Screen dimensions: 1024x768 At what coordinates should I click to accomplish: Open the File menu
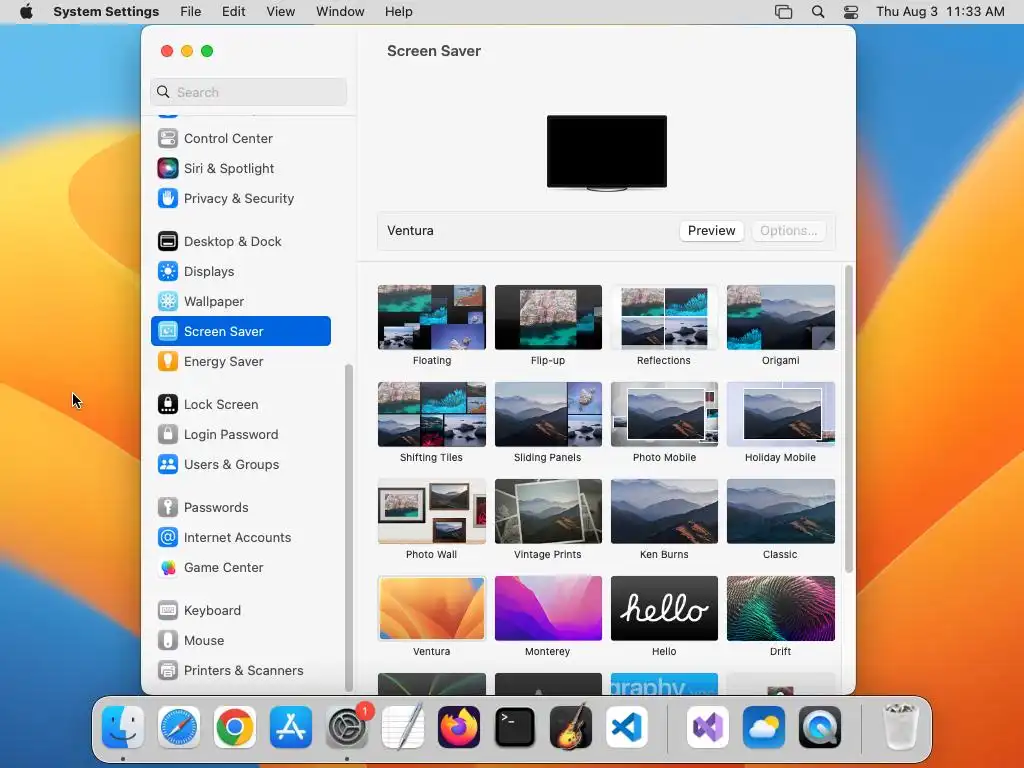click(x=191, y=12)
